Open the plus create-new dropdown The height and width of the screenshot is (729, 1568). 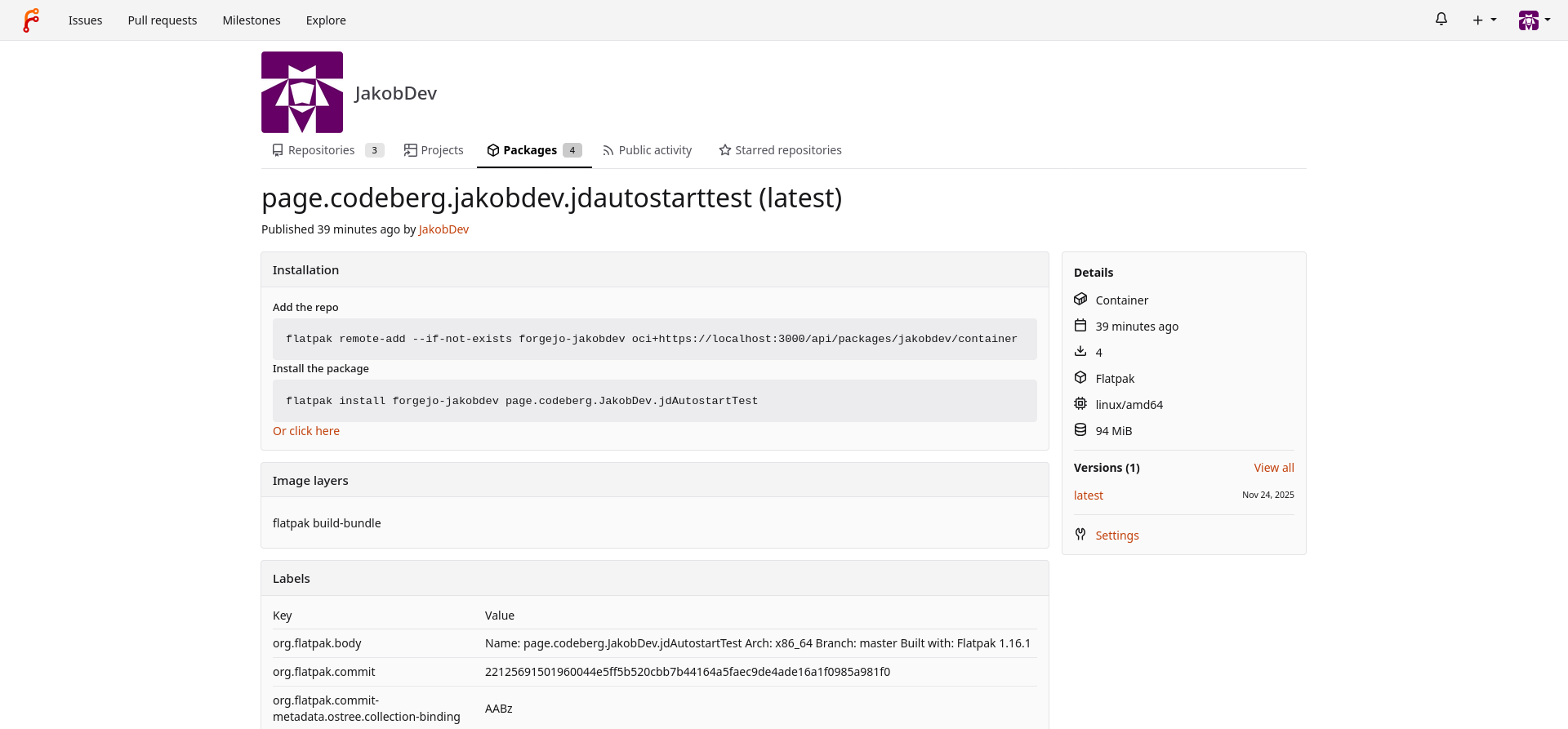(1483, 20)
